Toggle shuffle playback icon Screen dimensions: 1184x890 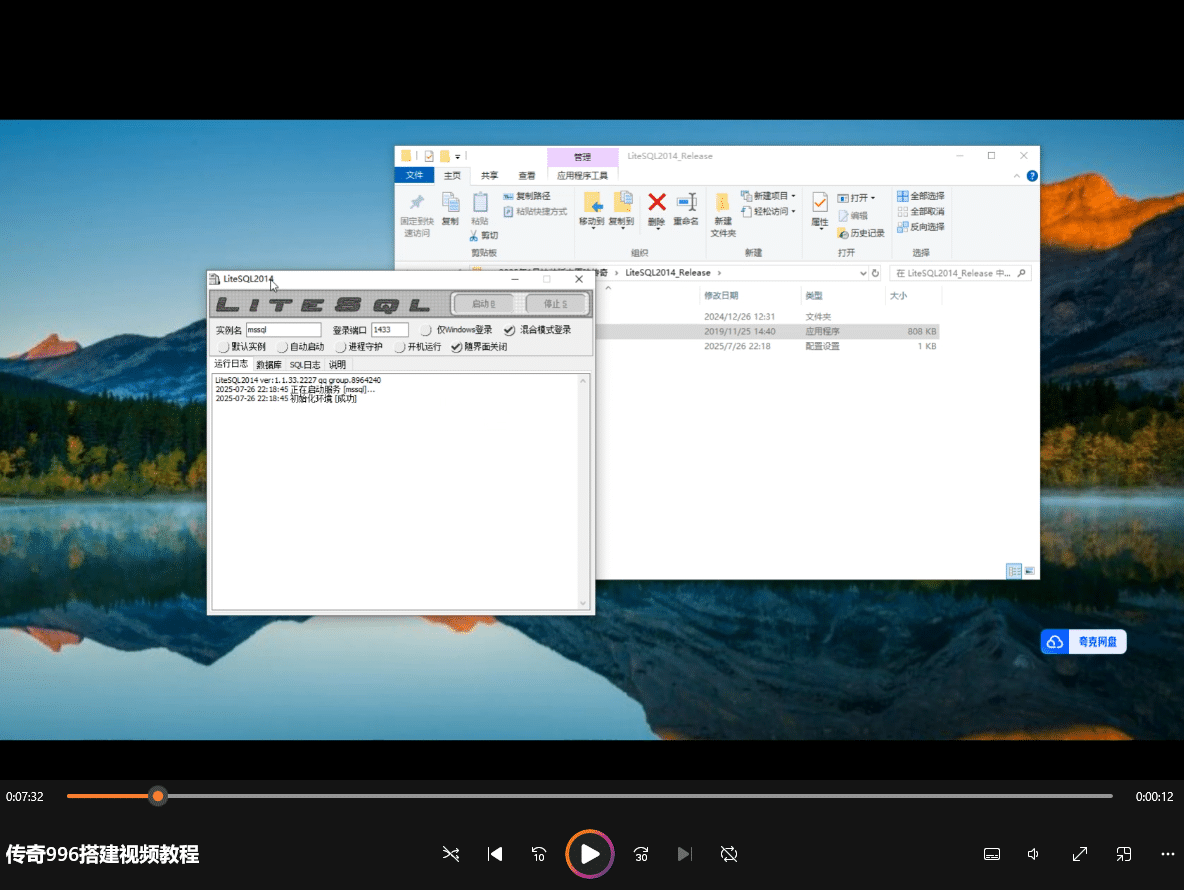click(x=451, y=854)
